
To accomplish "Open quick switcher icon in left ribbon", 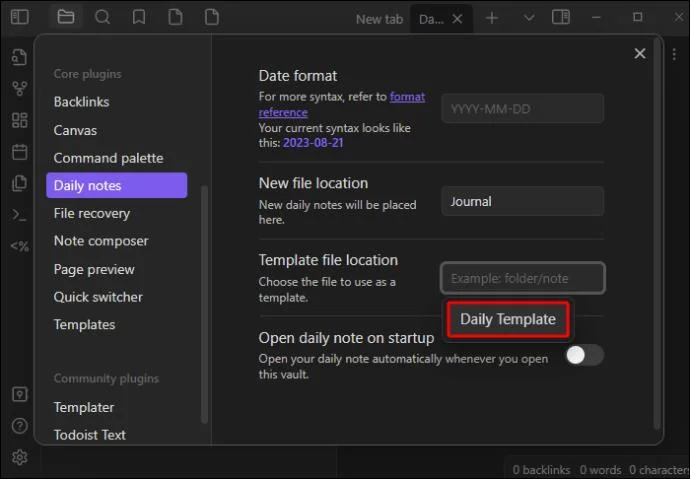I will [19, 58].
